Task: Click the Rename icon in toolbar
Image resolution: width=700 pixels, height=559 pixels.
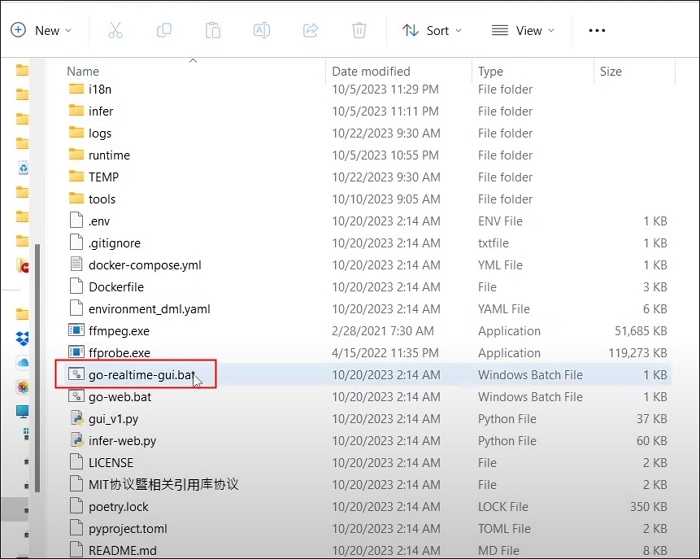Action: [x=260, y=30]
